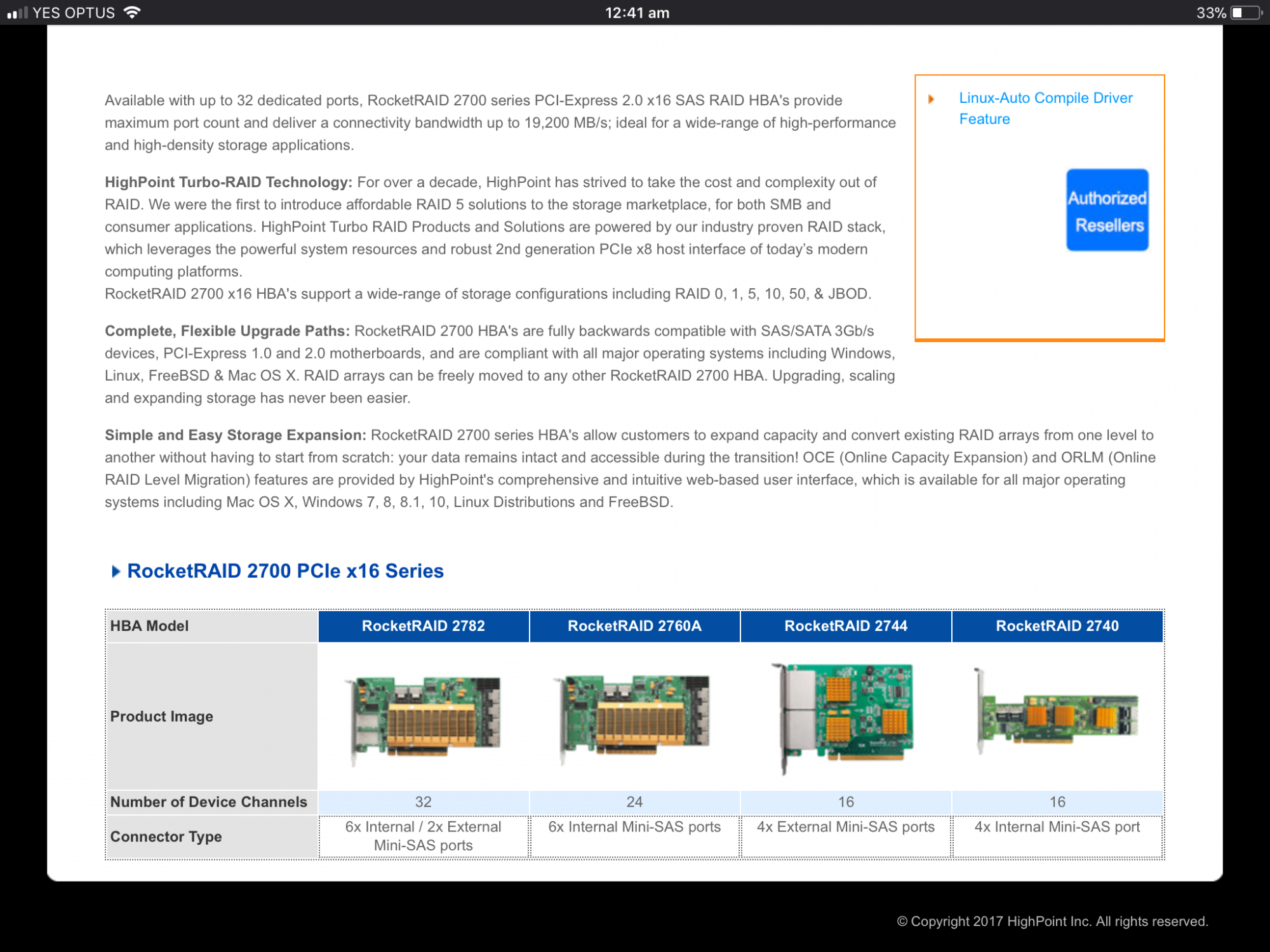Tap the RocketRAID 2744 product image
The image size is (1270, 952).
[x=845, y=716]
